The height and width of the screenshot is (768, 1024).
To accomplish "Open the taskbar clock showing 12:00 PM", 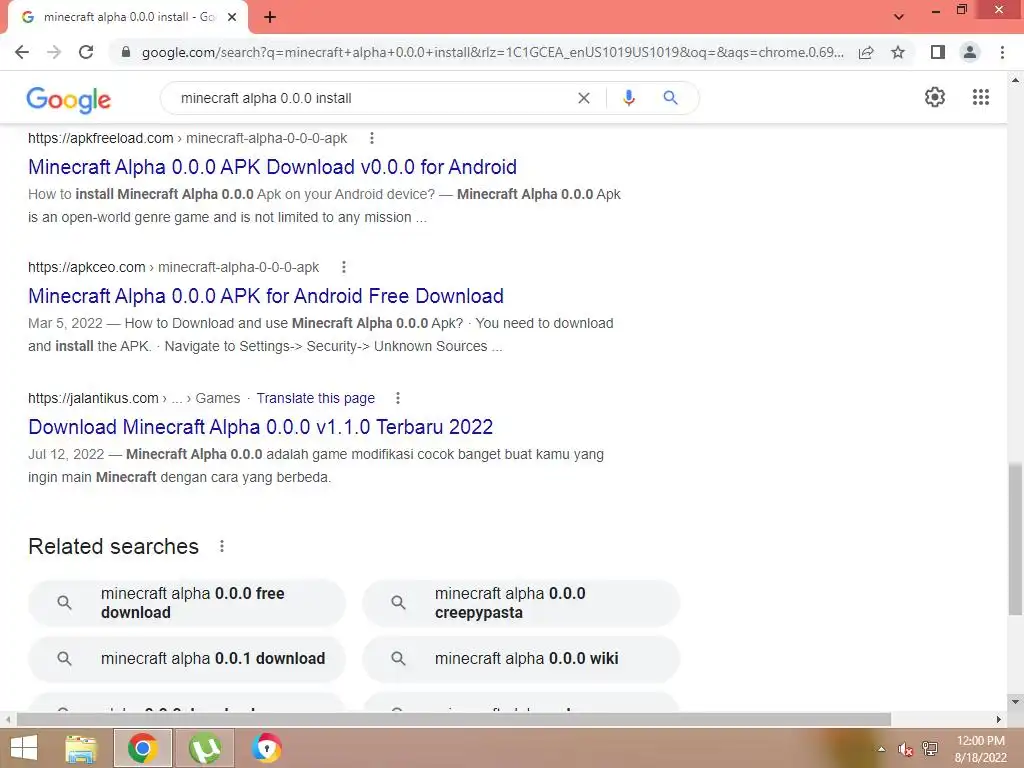I will pyautogui.click(x=980, y=749).
